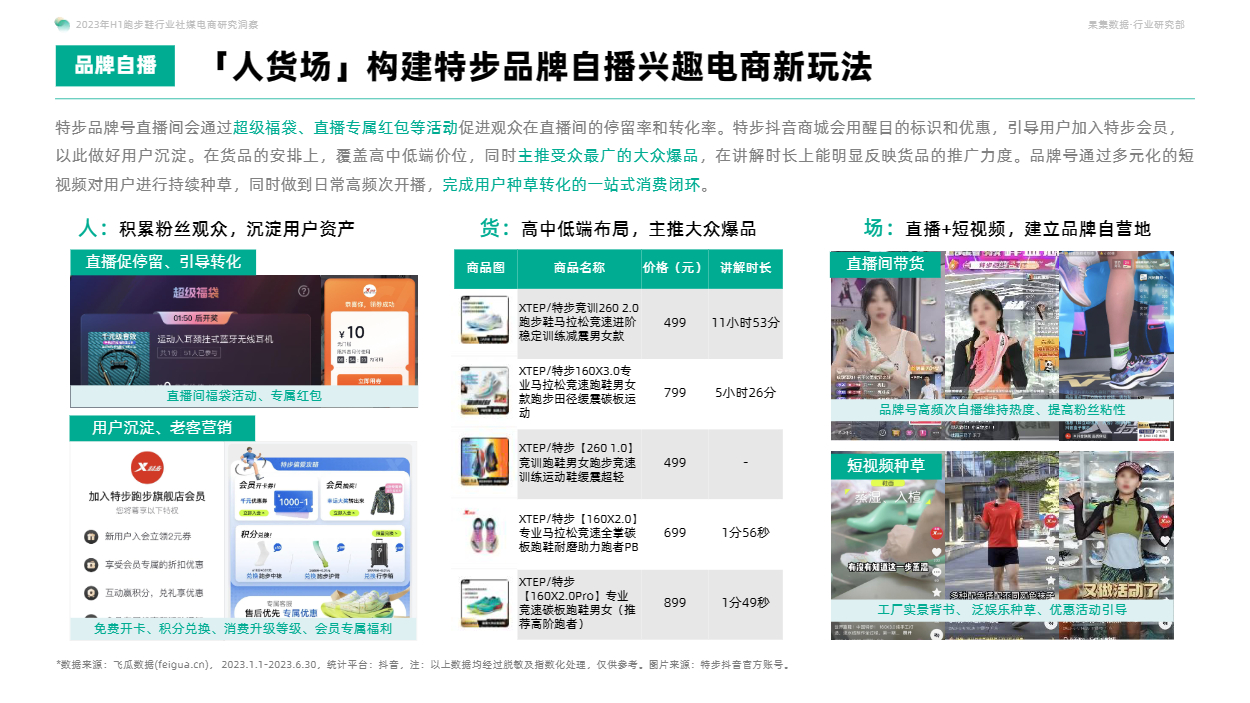Click the 价格（元） column header
The width and height of the screenshot is (1250, 703).
[675, 268]
